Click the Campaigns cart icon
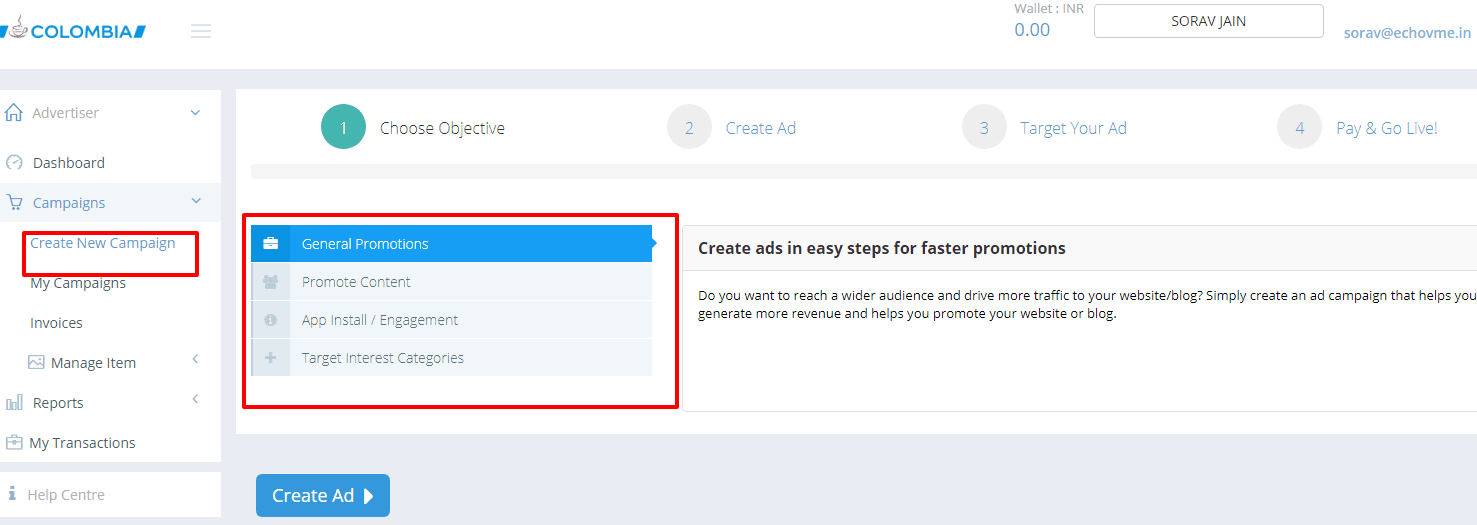1477x525 pixels. point(14,203)
